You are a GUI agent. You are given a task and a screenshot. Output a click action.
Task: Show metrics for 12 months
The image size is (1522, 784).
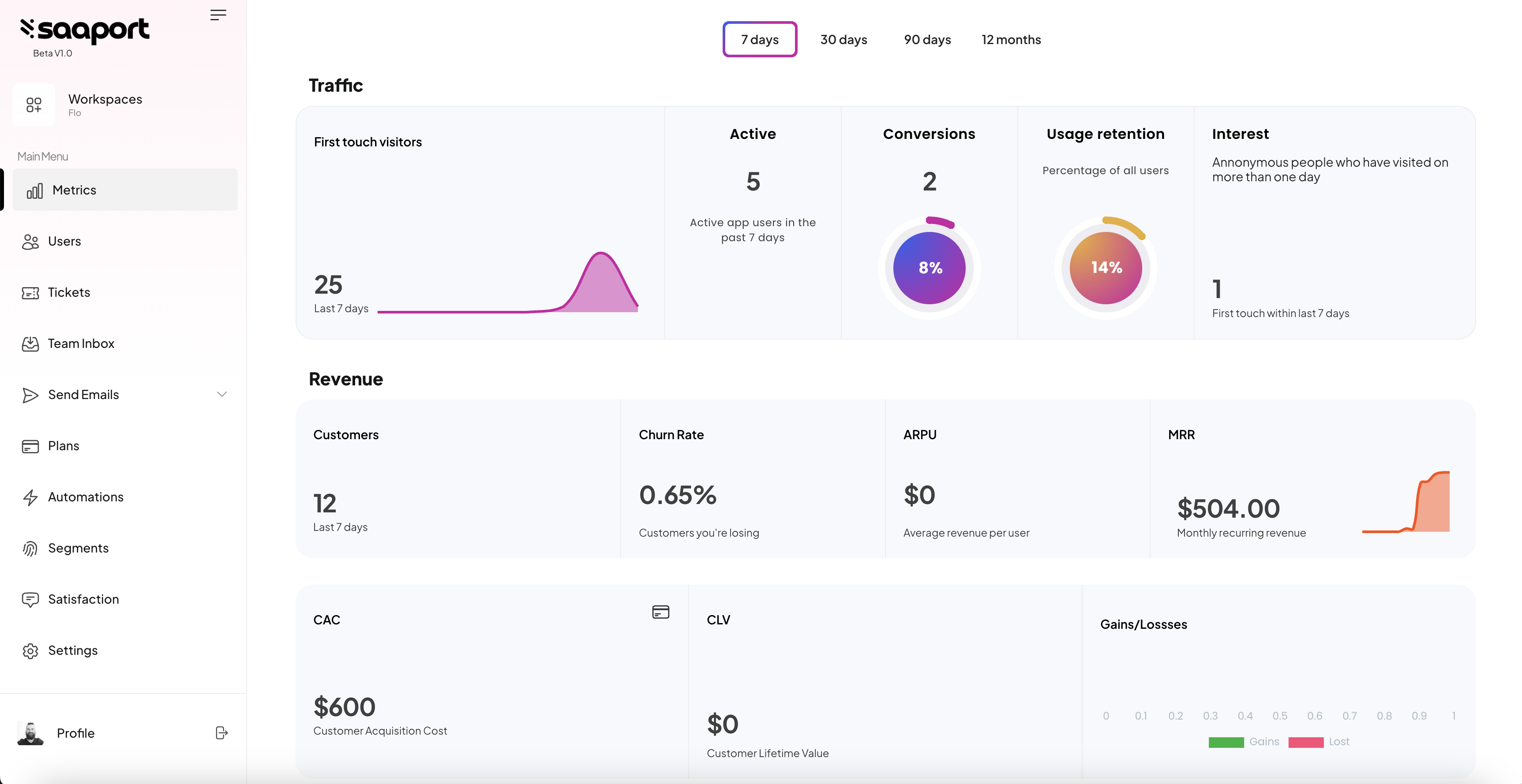(1010, 40)
